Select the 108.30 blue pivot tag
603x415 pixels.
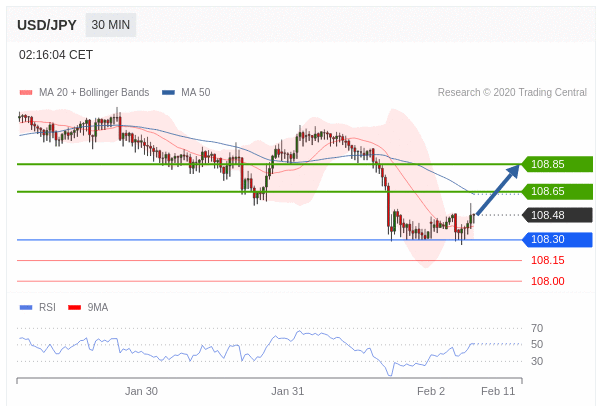[558, 240]
